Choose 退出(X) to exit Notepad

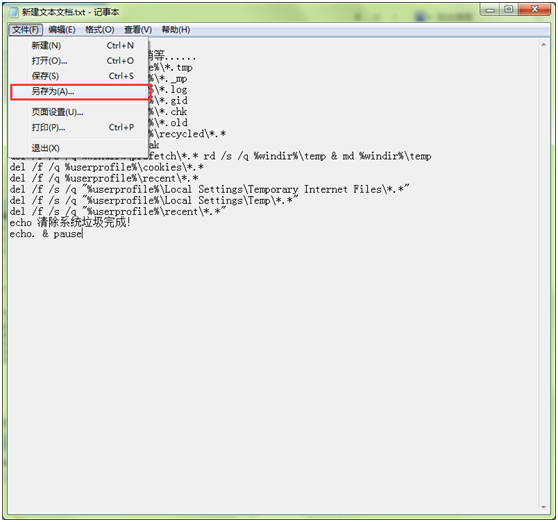(x=79, y=148)
